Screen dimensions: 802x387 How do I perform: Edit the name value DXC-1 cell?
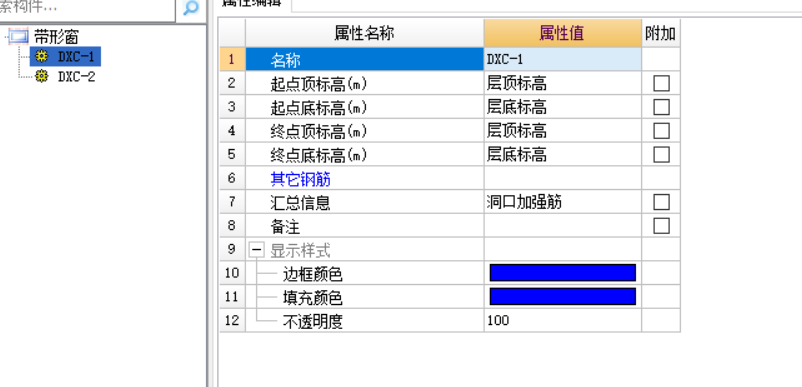pos(563,59)
